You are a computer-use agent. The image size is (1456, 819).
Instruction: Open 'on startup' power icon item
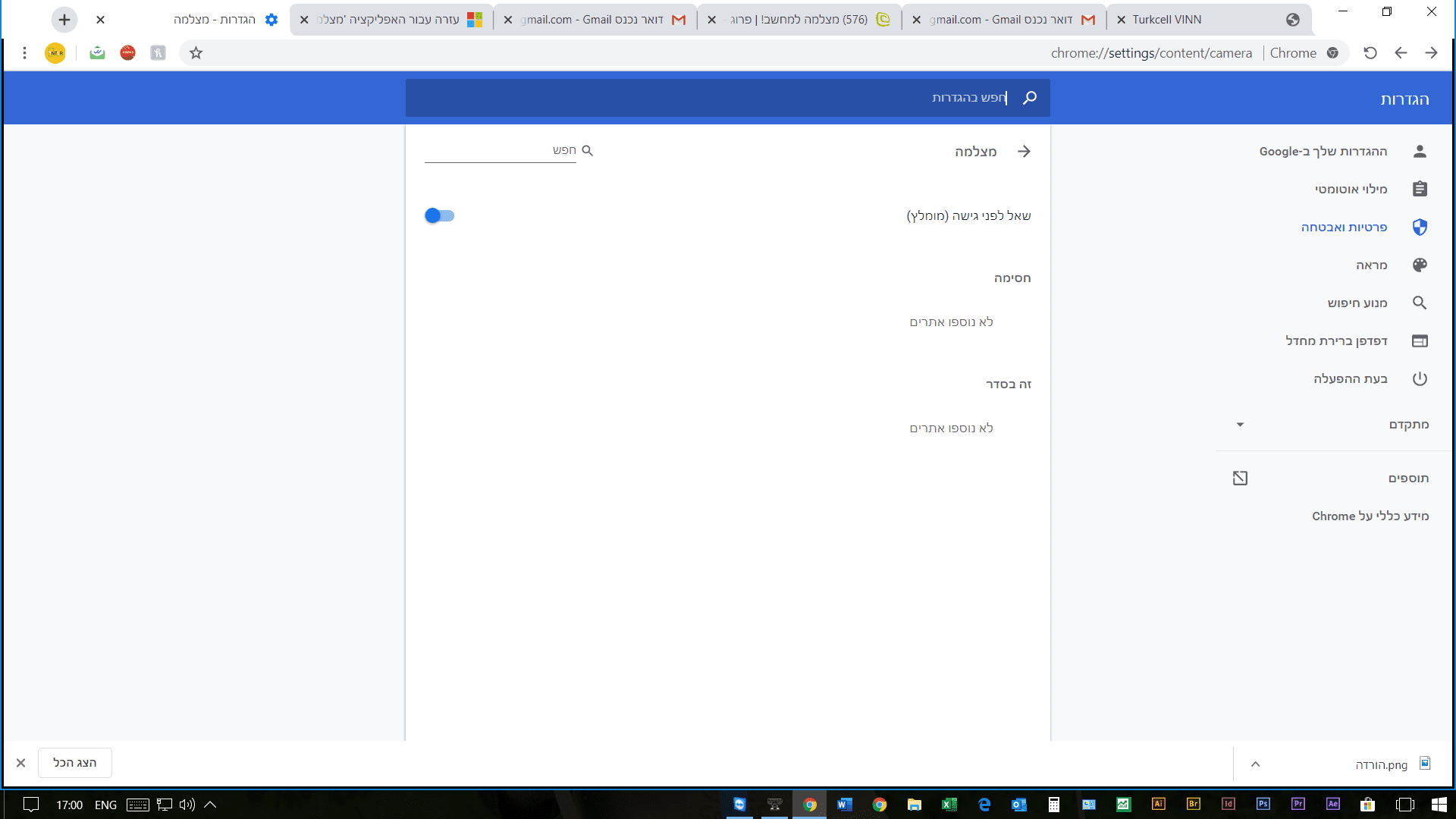pos(1420,379)
